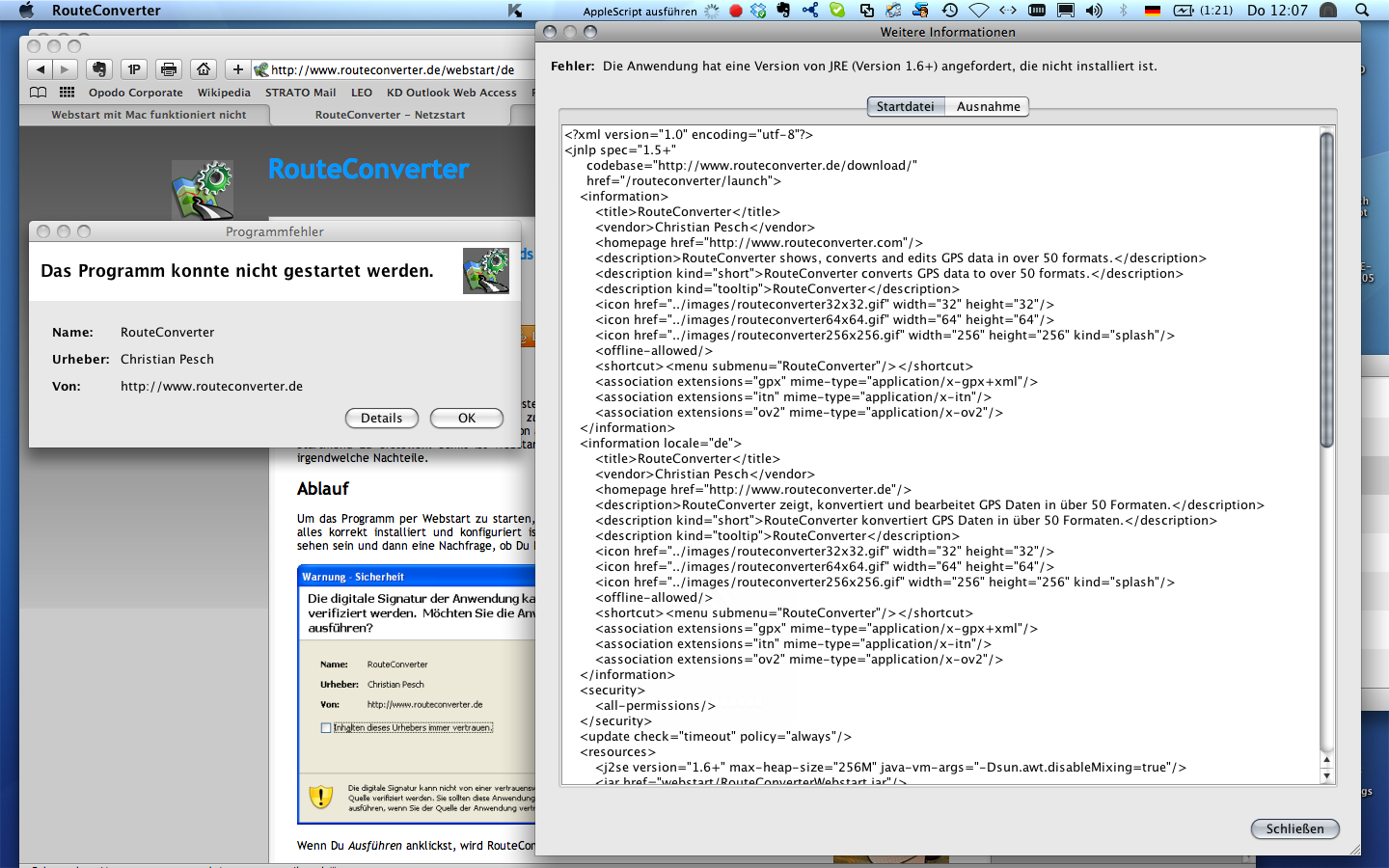Viewport: 1389px width, 868px height.
Task: Click the 1Password toolbar button
Action: point(134,69)
